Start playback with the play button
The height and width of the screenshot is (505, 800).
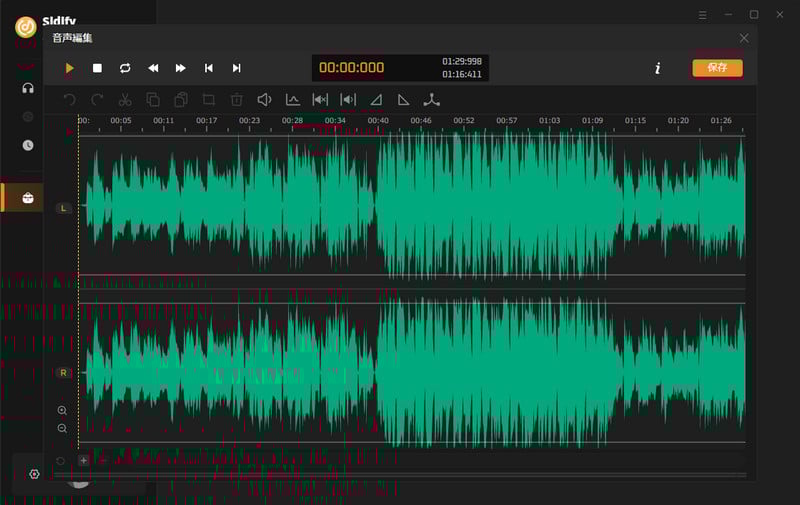click(x=69, y=68)
